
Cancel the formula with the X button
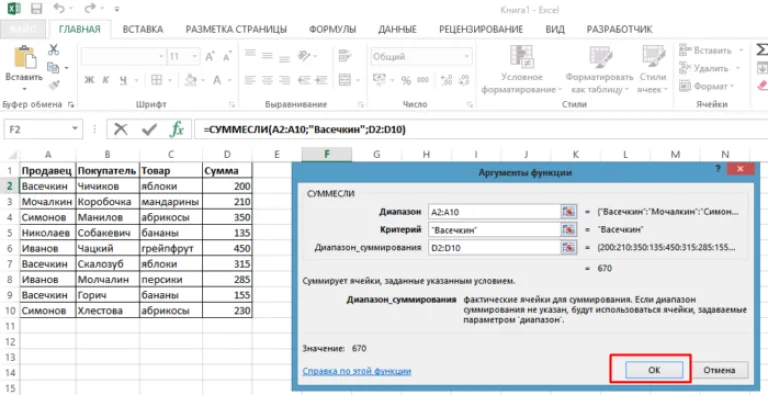click(120, 129)
